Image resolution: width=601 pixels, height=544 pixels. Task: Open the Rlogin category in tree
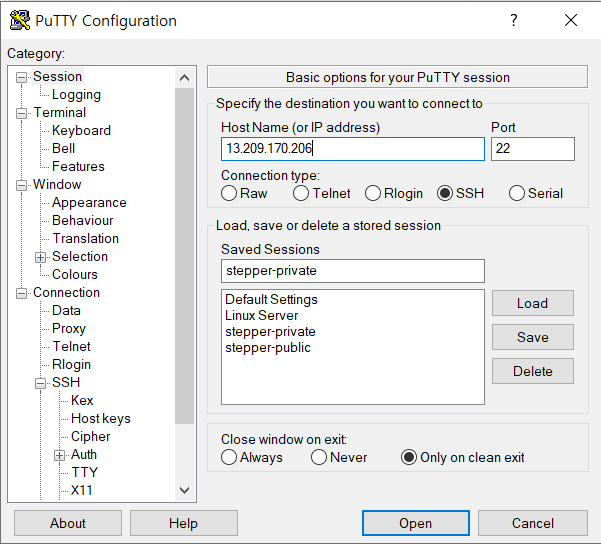(x=71, y=365)
